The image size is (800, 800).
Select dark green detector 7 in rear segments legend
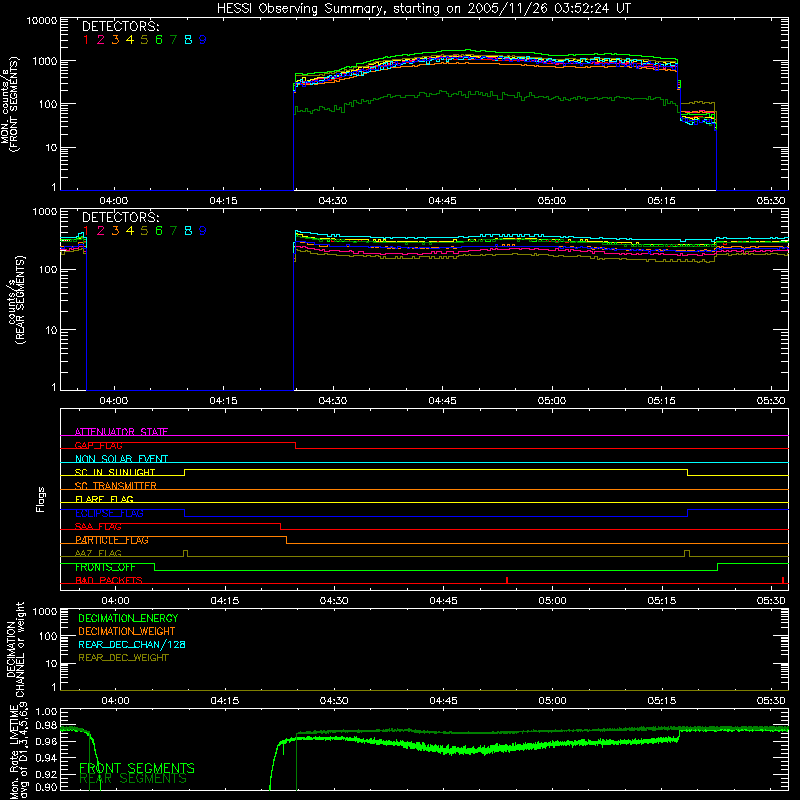click(173, 231)
